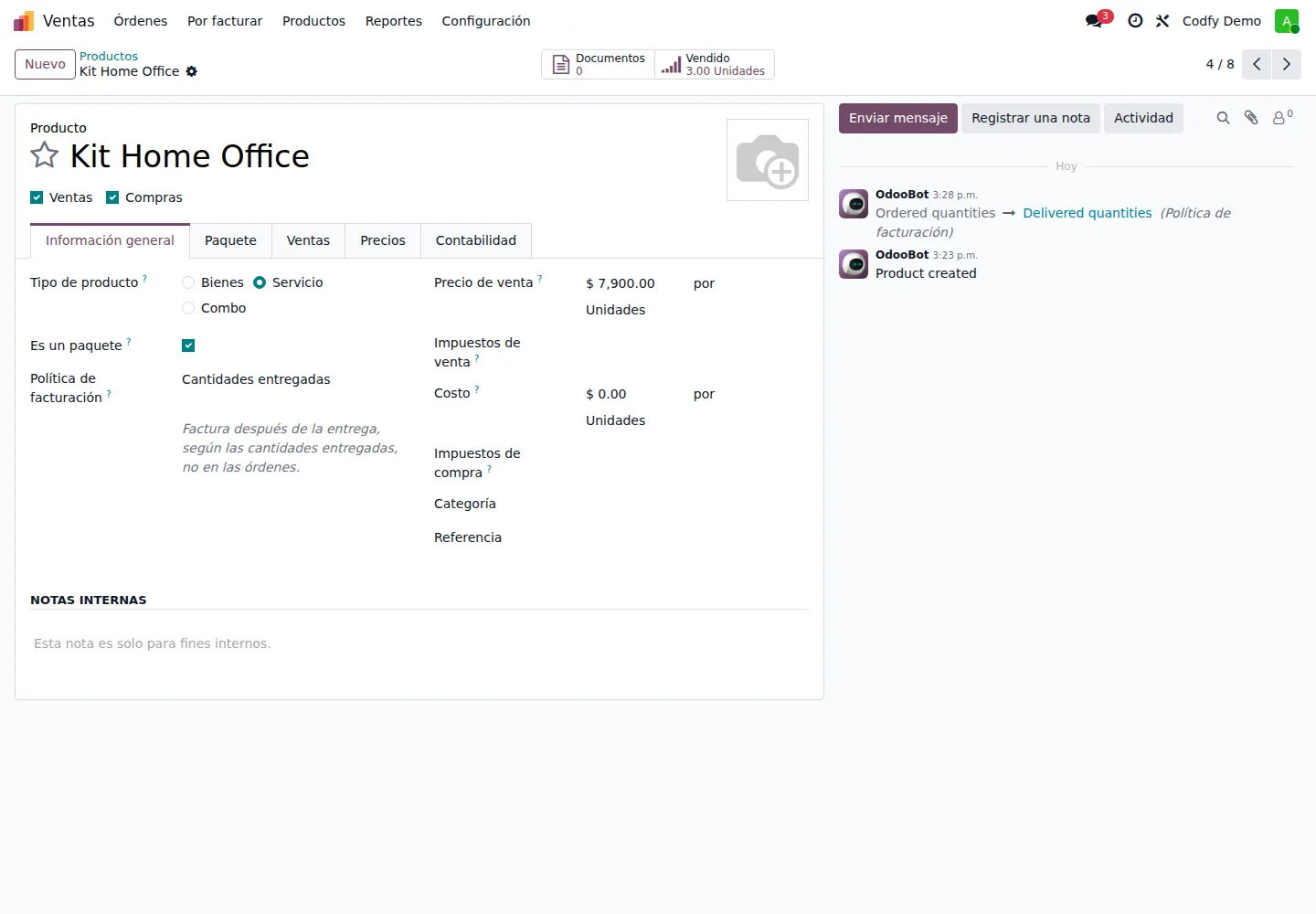This screenshot has width=1316, height=914.
Task: Open Reportes menu
Action: pyautogui.click(x=394, y=21)
